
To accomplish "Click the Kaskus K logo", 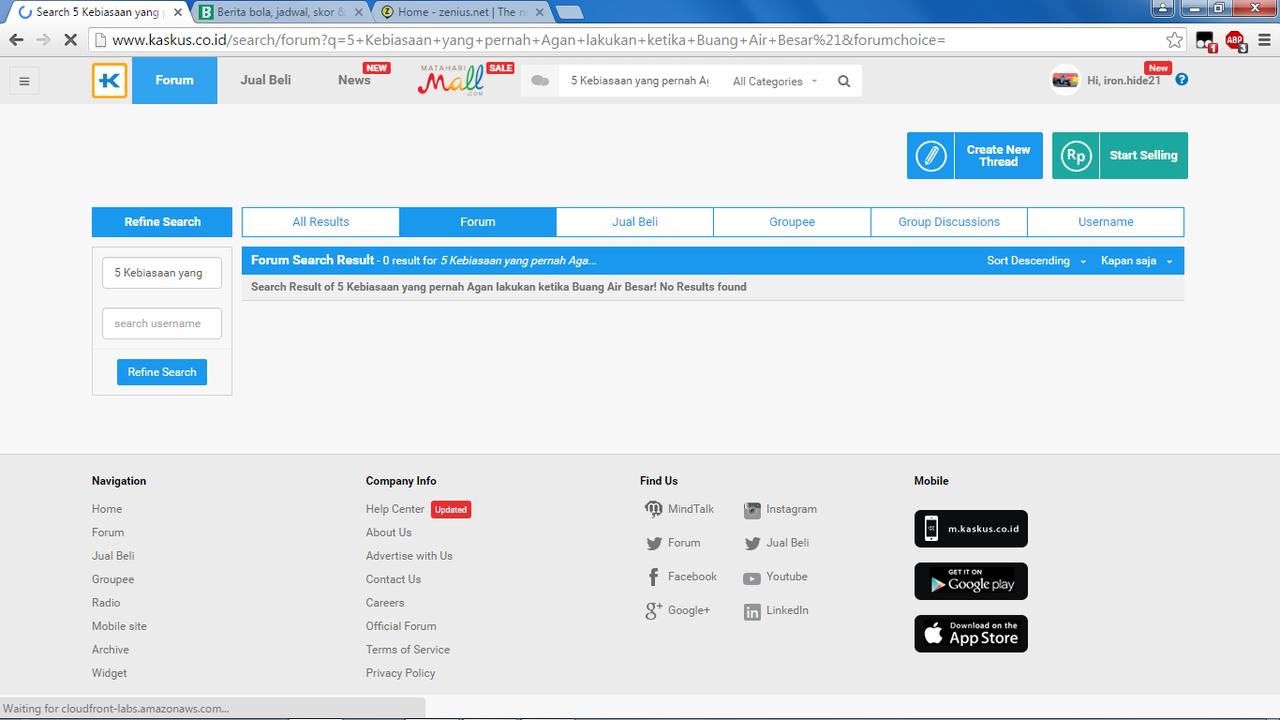I will pos(110,81).
